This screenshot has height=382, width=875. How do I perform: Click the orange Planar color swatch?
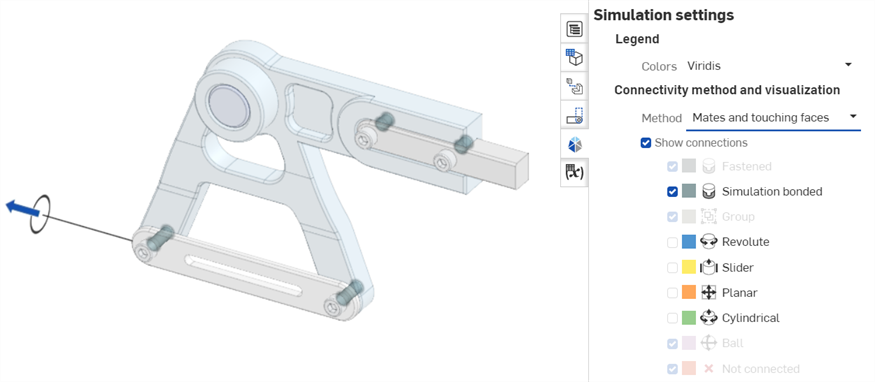coord(689,292)
